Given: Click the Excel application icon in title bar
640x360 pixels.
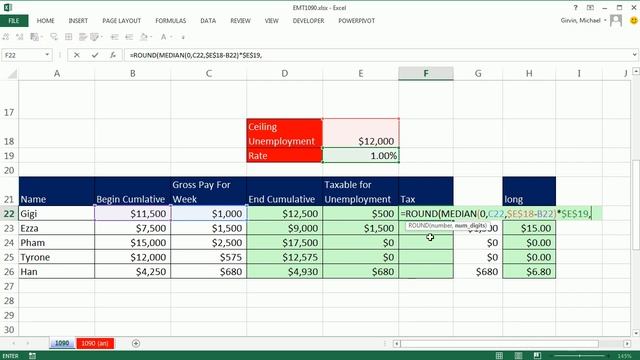Looking at the screenshot, I should (8, 7).
